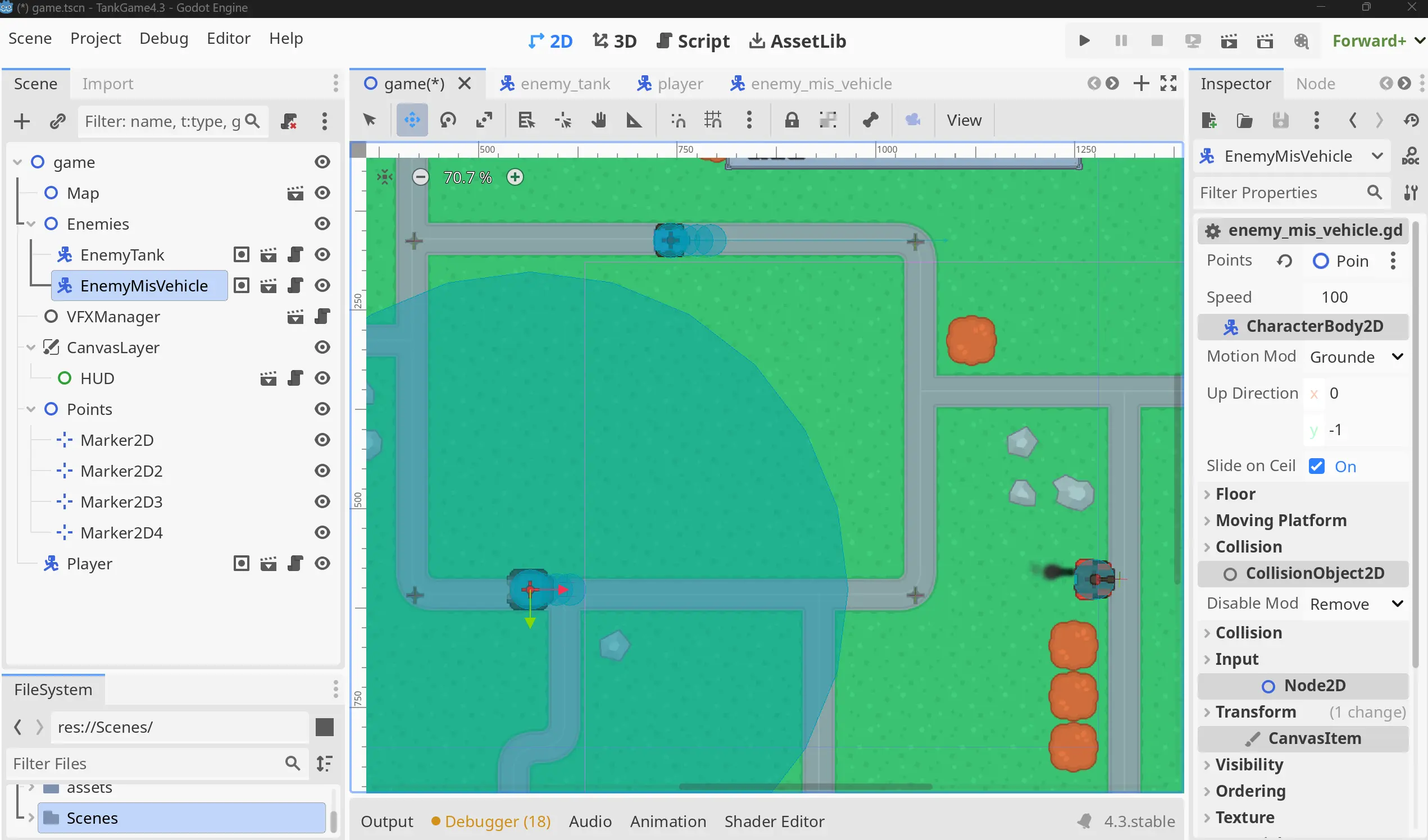Open the viewport View menu button
This screenshot has width=1428, height=840.
click(x=964, y=120)
